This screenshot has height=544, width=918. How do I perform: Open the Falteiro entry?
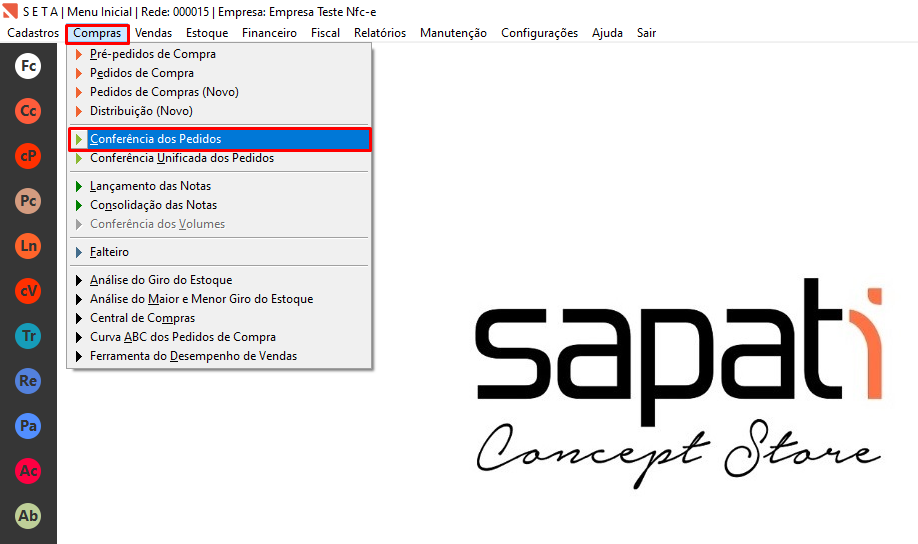220,252
